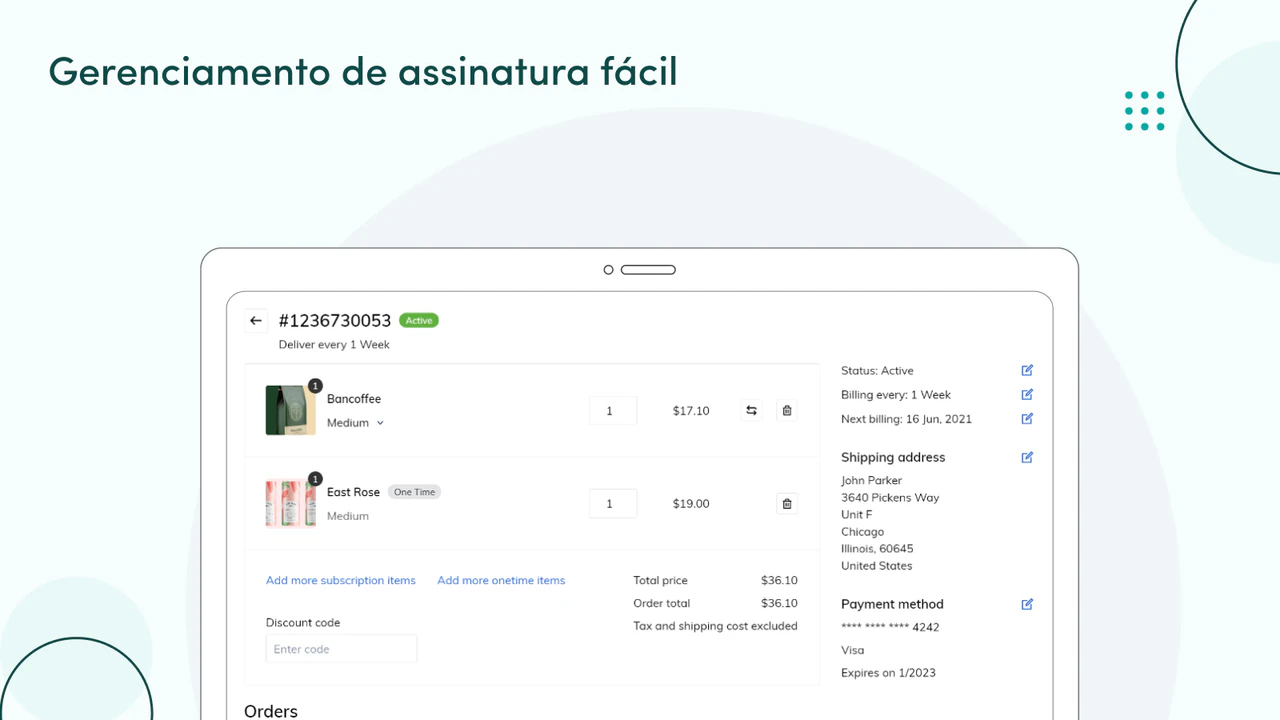Edit the Payment method

[1027, 604]
